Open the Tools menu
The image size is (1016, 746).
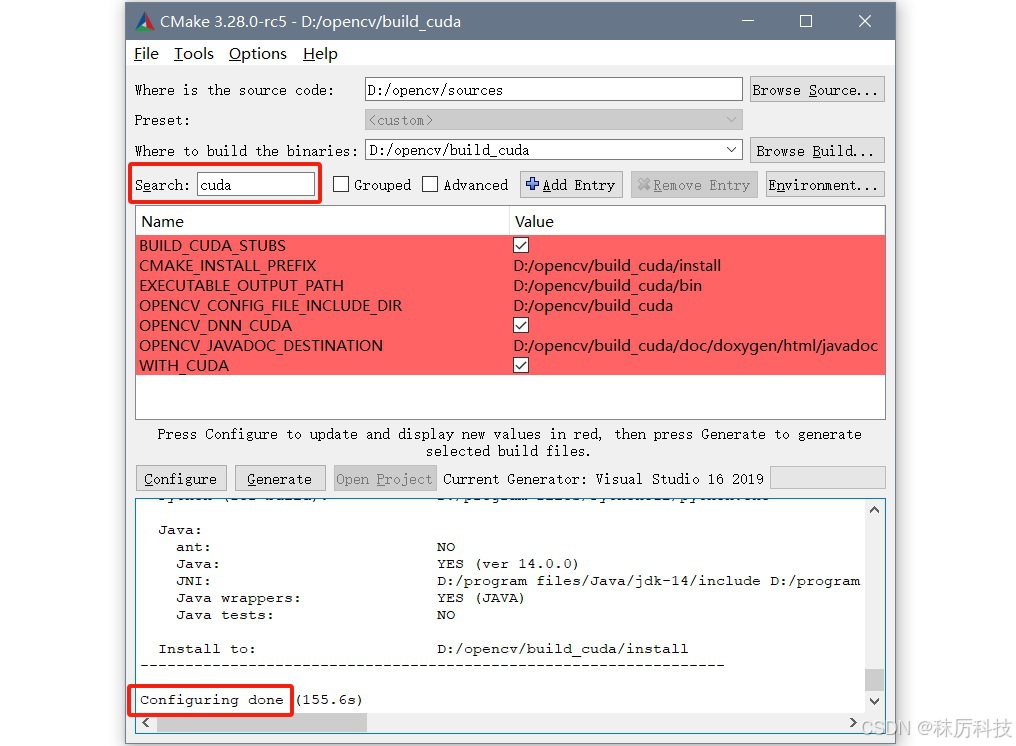[x=194, y=54]
